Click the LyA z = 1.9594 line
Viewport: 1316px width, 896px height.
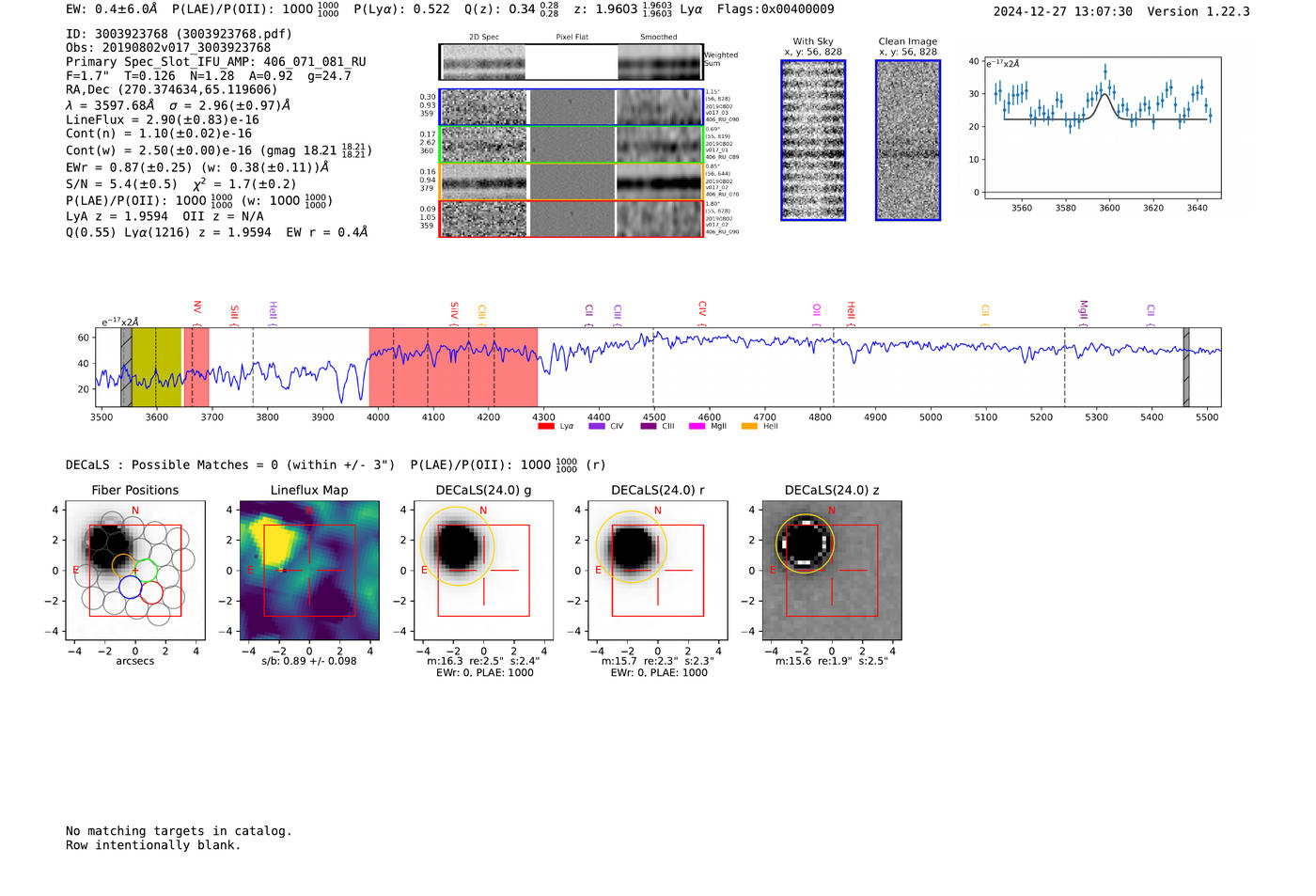(x=164, y=216)
